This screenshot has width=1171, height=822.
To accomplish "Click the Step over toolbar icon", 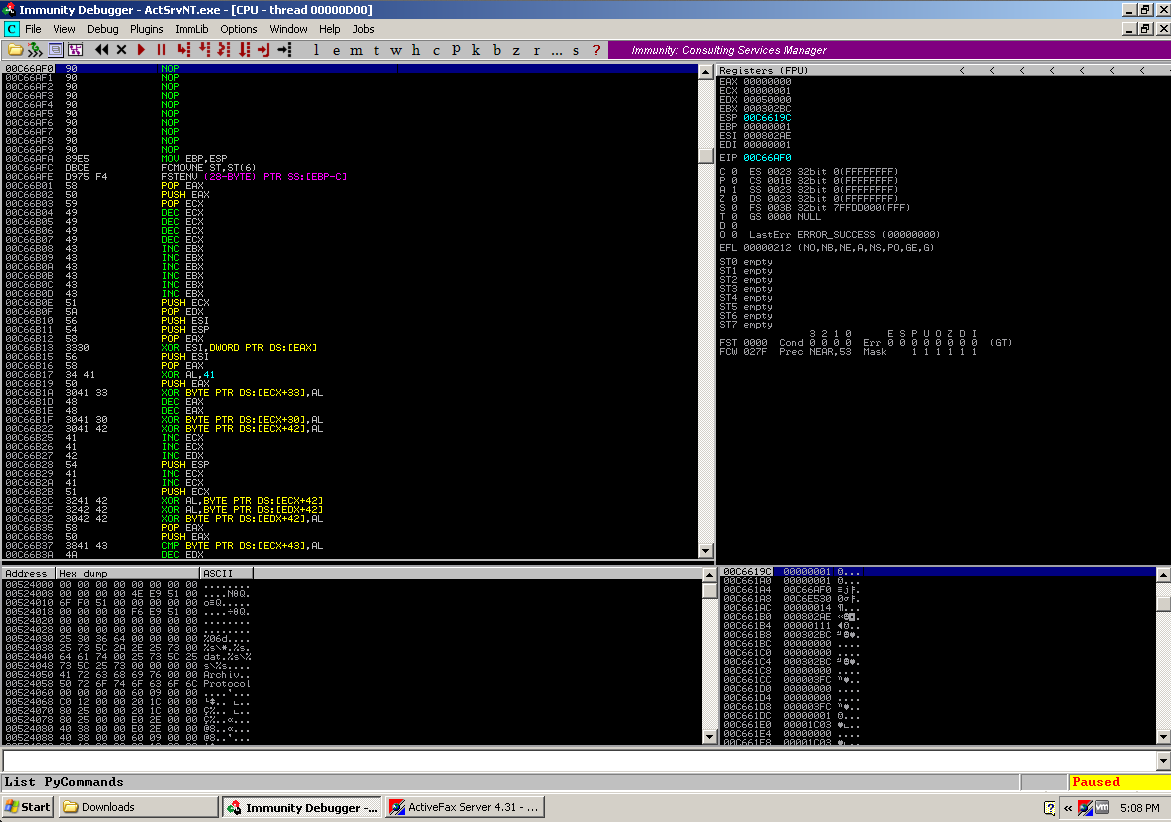I will [203, 50].
